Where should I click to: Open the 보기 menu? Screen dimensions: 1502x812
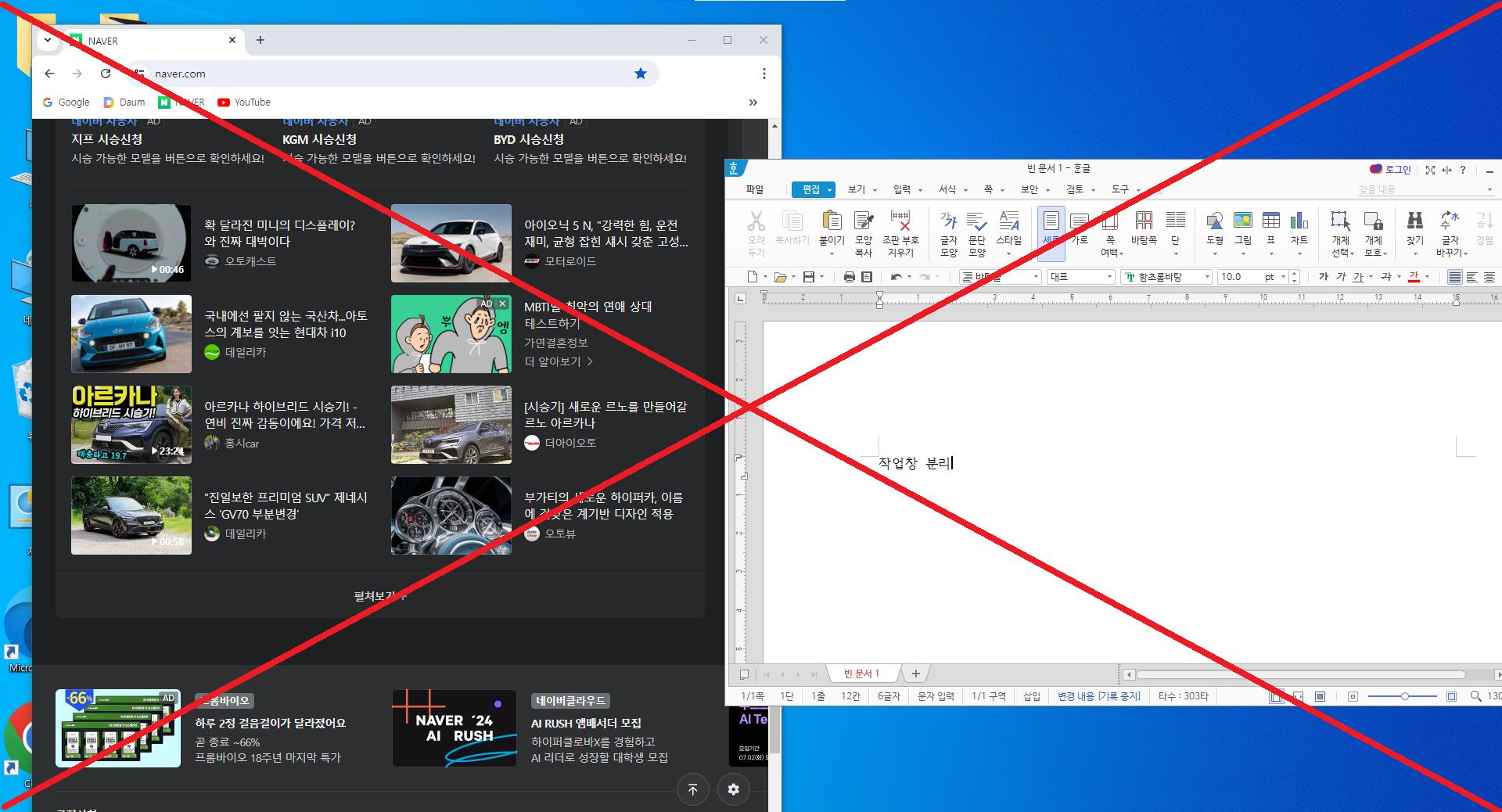(x=857, y=189)
